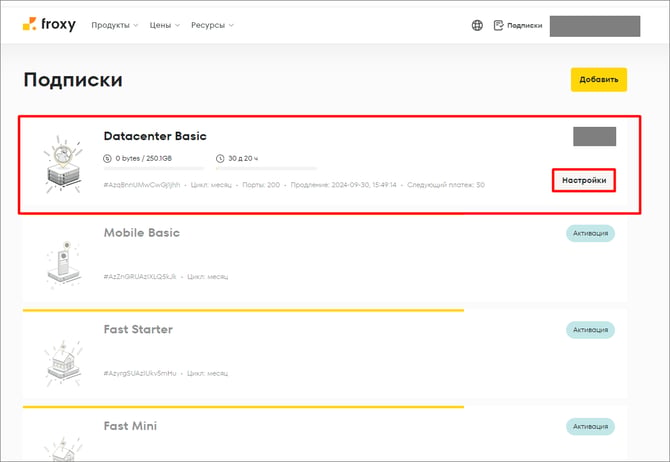Image resolution: width=670 pixels, height=462 pixels.
Task: Click the Fast Mini subscription title
Action: [130, 426]
